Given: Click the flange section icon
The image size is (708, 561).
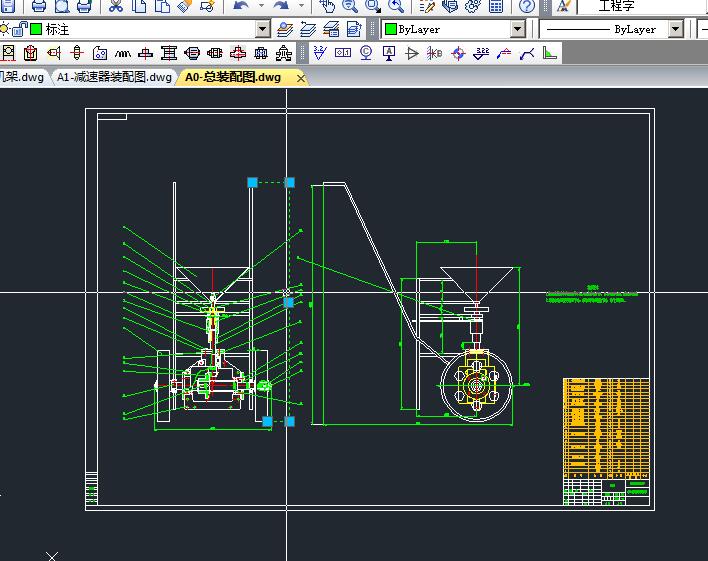Looking at the screenshot, I should 145,53.
